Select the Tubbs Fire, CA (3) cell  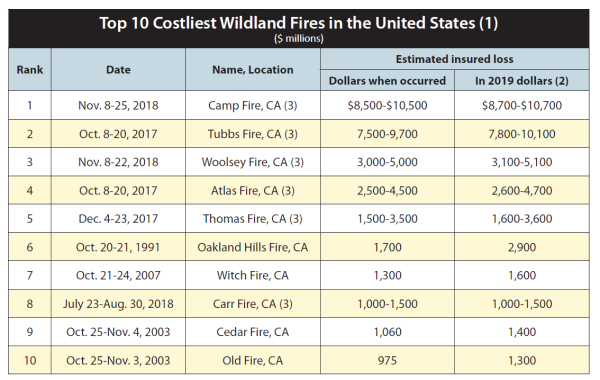point(253,134)
